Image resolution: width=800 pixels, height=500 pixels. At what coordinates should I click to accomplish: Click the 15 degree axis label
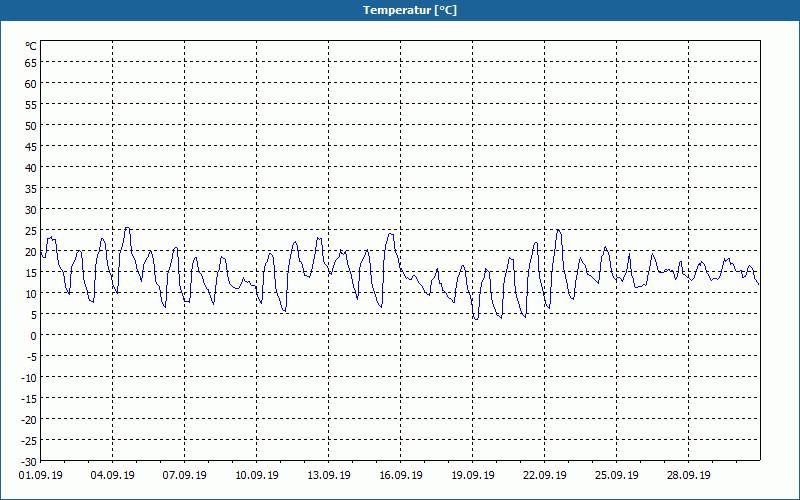(31, 272)
